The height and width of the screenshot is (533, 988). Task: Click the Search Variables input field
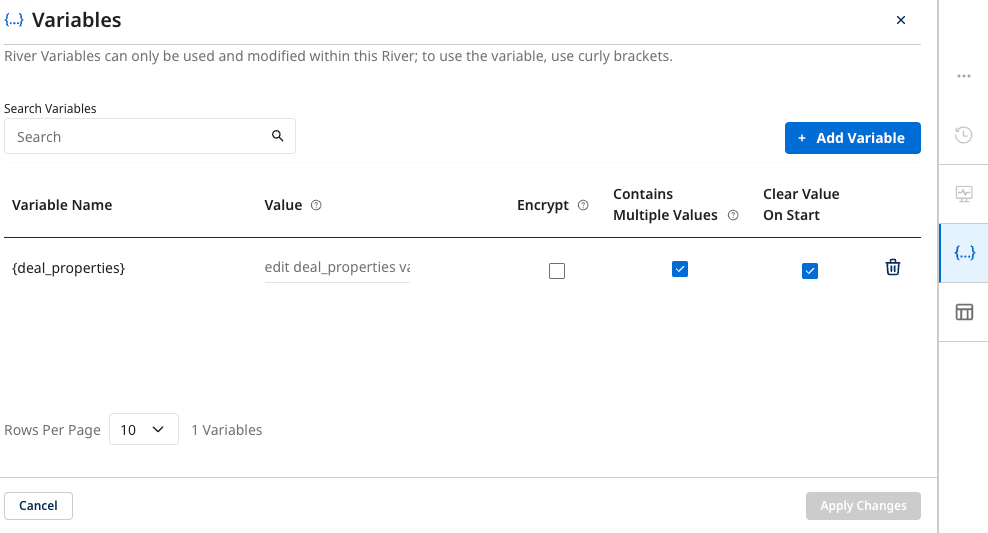click(140, 137)
